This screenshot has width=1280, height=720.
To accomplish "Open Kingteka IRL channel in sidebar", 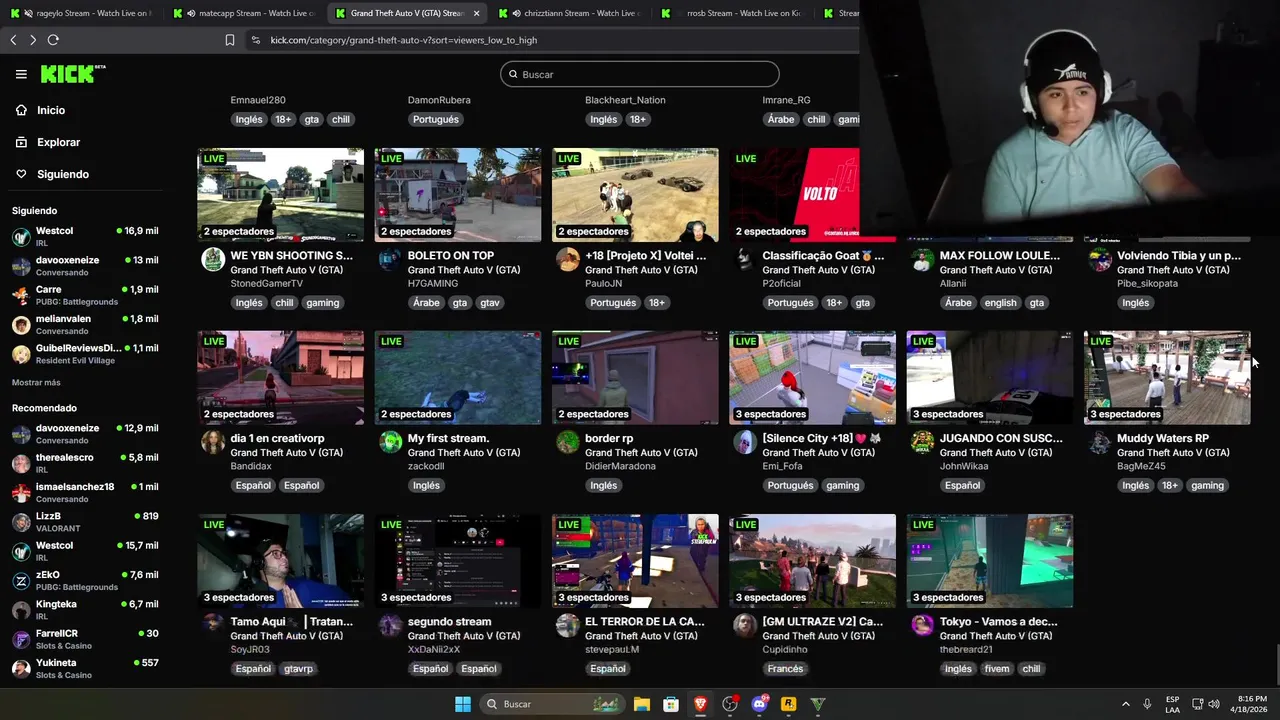I will tap(85, 610).
